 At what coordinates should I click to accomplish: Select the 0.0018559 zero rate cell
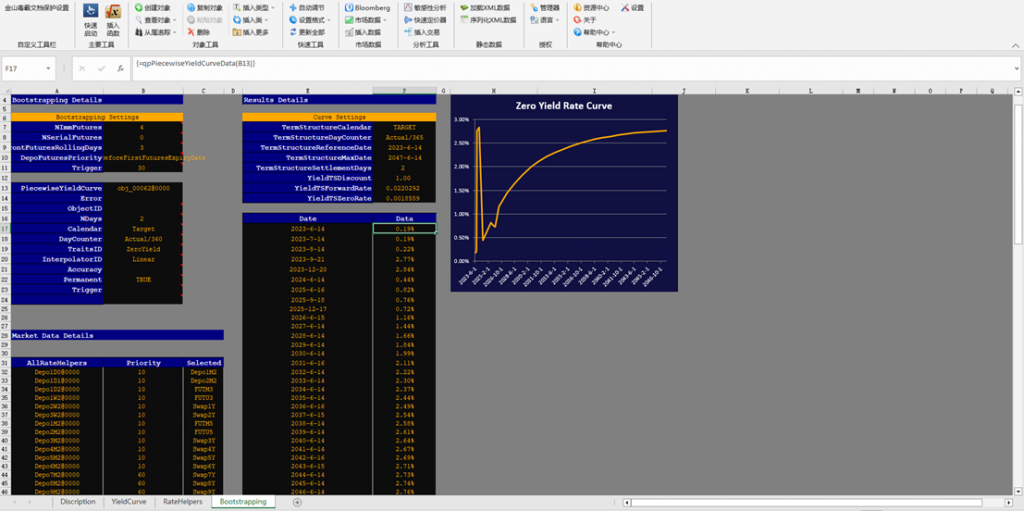[404, 197]
